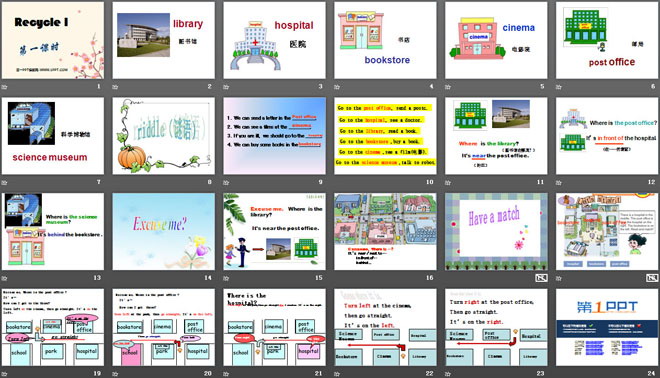The image size is (660, 378).
Task: Click hidden-slide number icon under slide 18
Action: coord(652,278)
